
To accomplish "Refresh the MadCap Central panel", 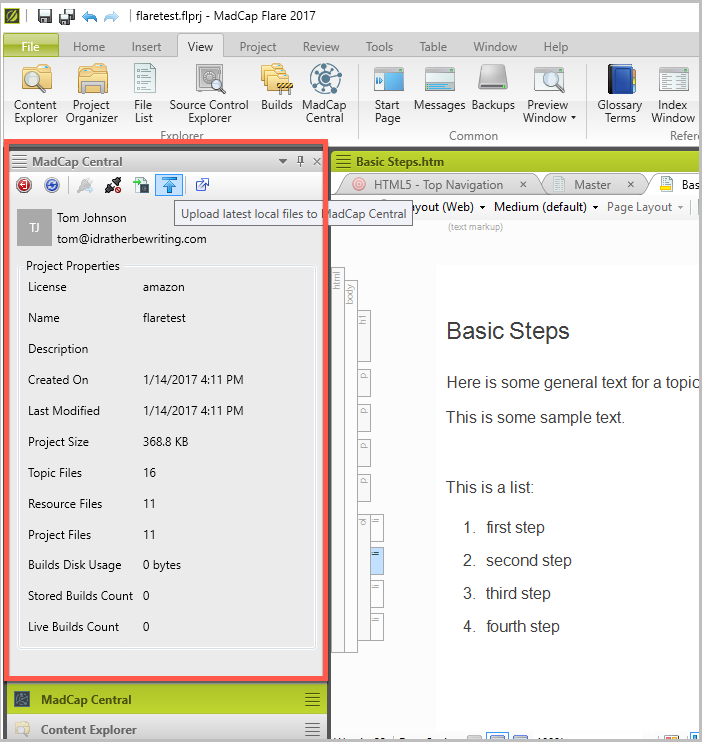I will pyautogui.click(x=52, y=185).
